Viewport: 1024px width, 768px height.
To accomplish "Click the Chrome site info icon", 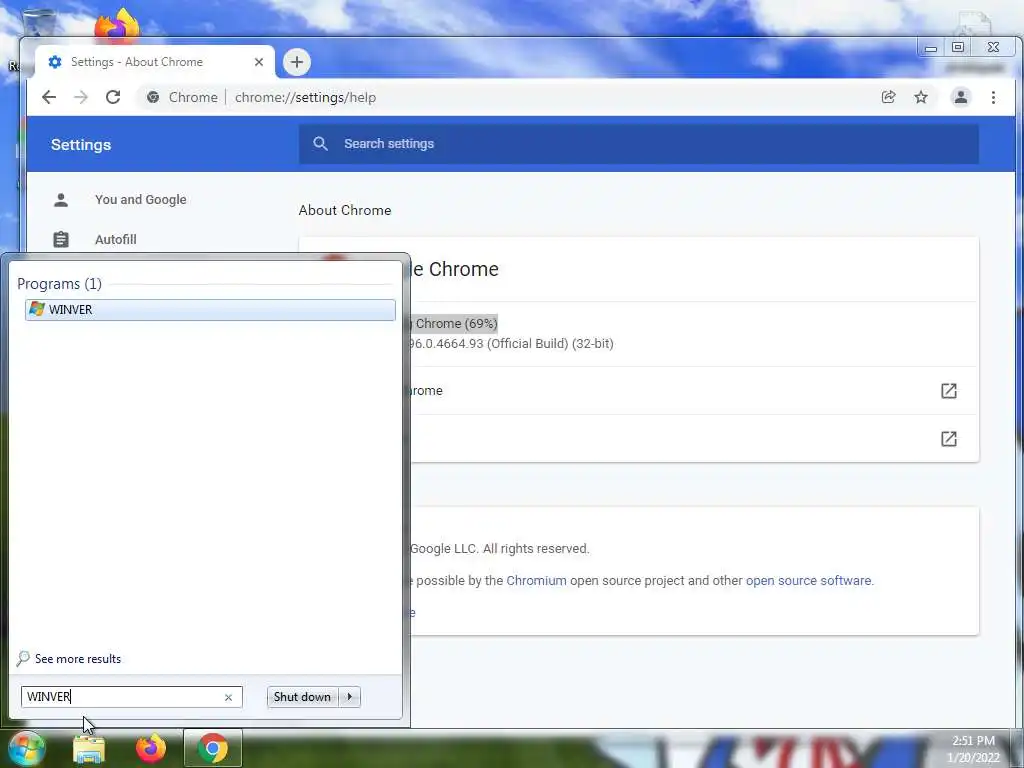I will [153, 97].
